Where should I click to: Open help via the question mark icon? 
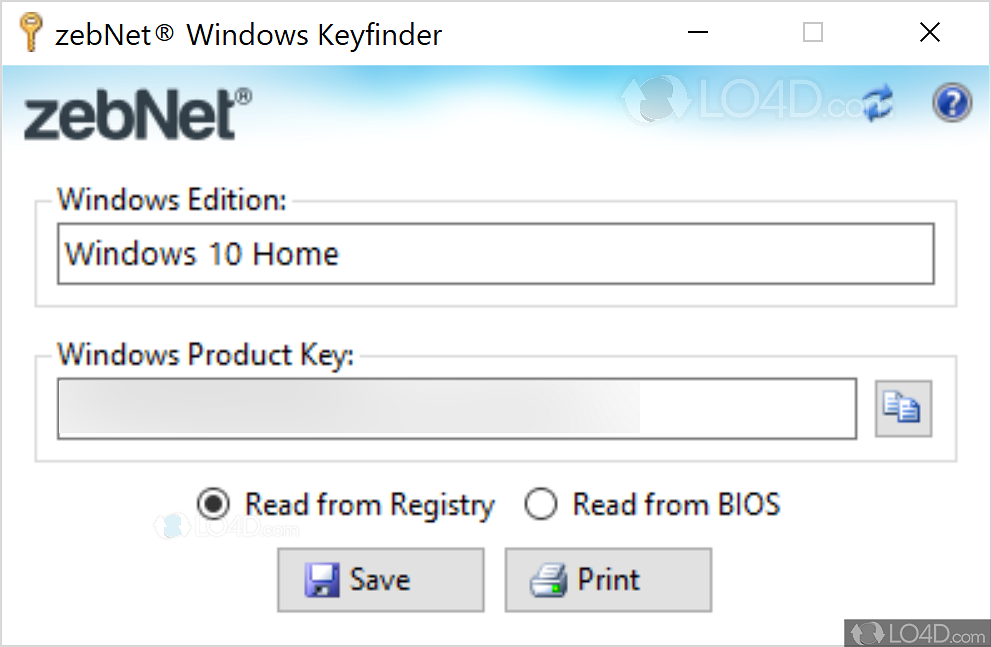[x=951, y=103]
